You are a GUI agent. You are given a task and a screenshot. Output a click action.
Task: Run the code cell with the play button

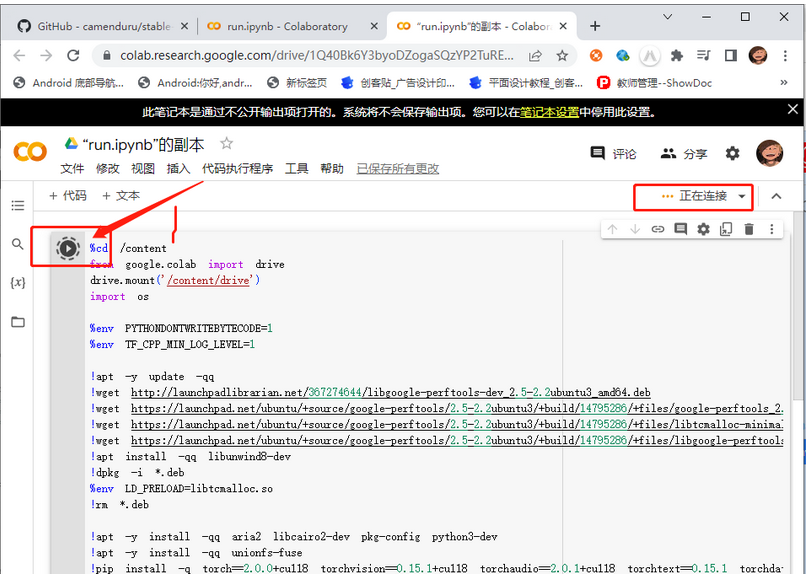tap(67, 249)
